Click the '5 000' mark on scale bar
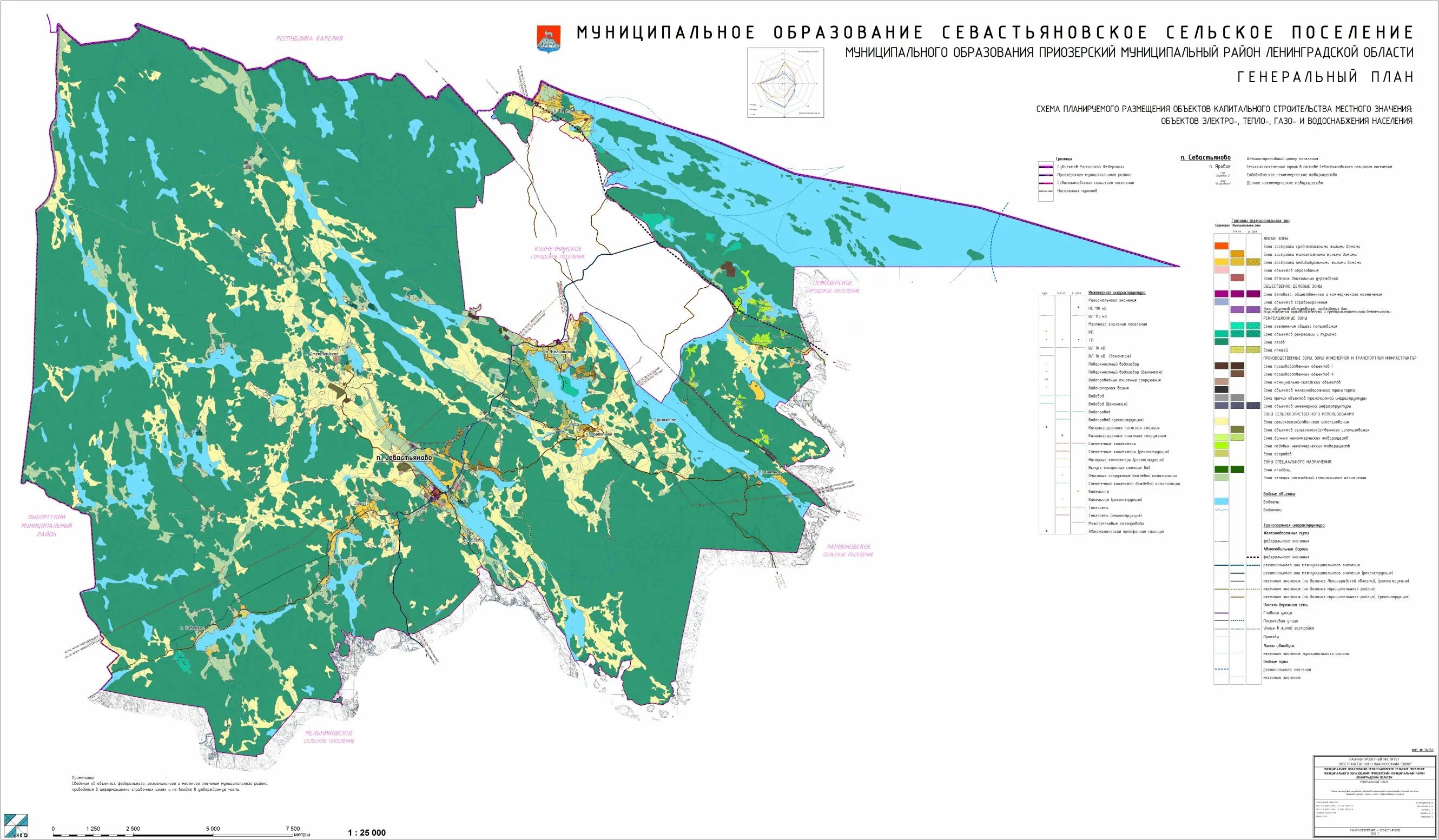The width and height of the screenshot is (1439, 840). [213, 829]
